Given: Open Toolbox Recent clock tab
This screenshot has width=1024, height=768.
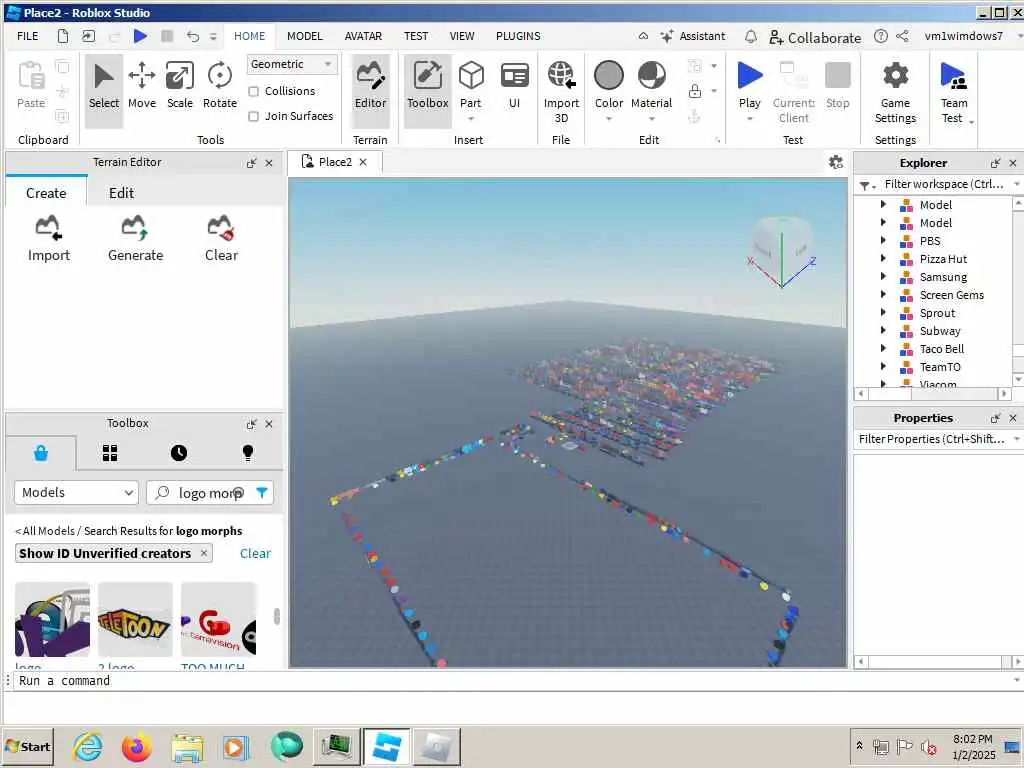Looking at the screenshot, I should (179, 453).
